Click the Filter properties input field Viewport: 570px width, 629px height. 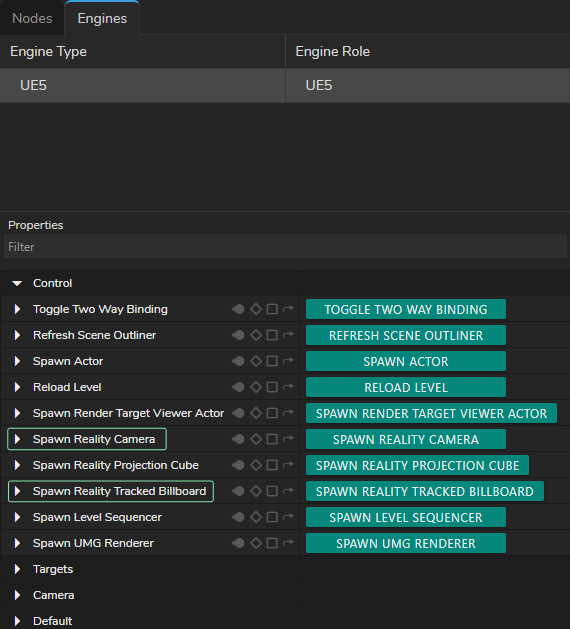click(285, 246)
